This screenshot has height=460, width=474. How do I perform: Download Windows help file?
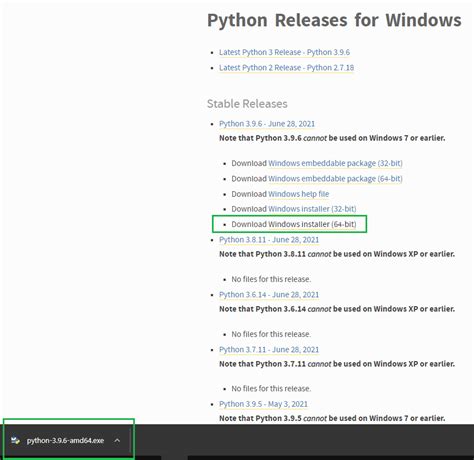(299, 194)
